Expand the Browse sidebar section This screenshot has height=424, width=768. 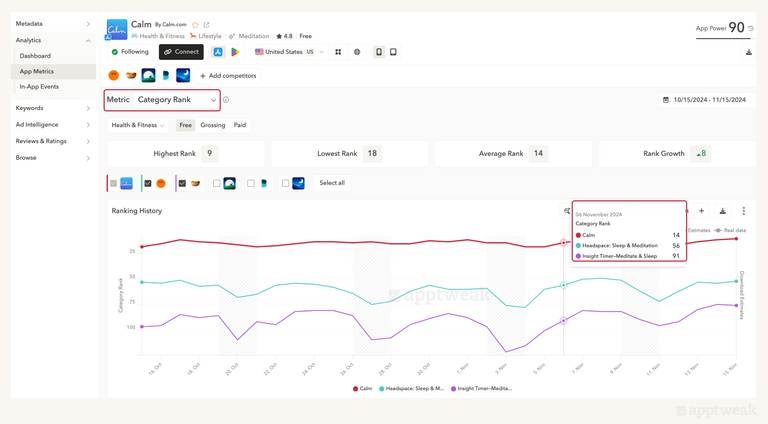point(53,158)
